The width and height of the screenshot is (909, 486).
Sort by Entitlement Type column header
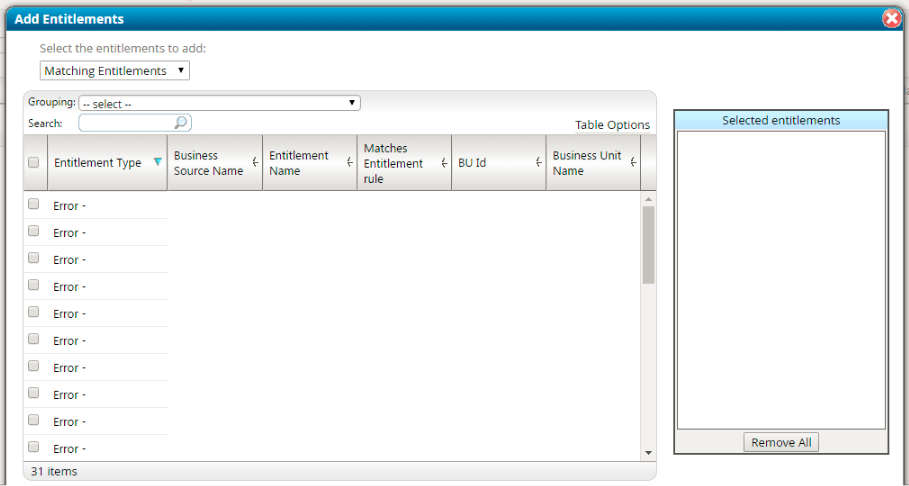[97, 163]
